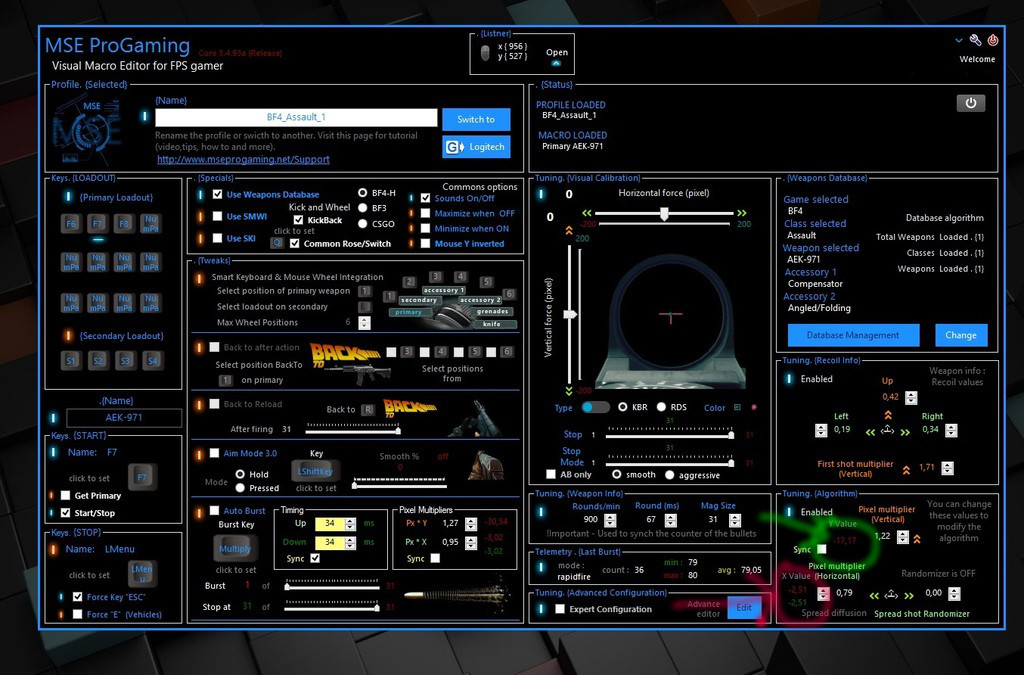Image resolution: width=1024 pixels, height=675 pixels.
Task: Click the Timing Up spinner arrows
Action: (350, 524)
